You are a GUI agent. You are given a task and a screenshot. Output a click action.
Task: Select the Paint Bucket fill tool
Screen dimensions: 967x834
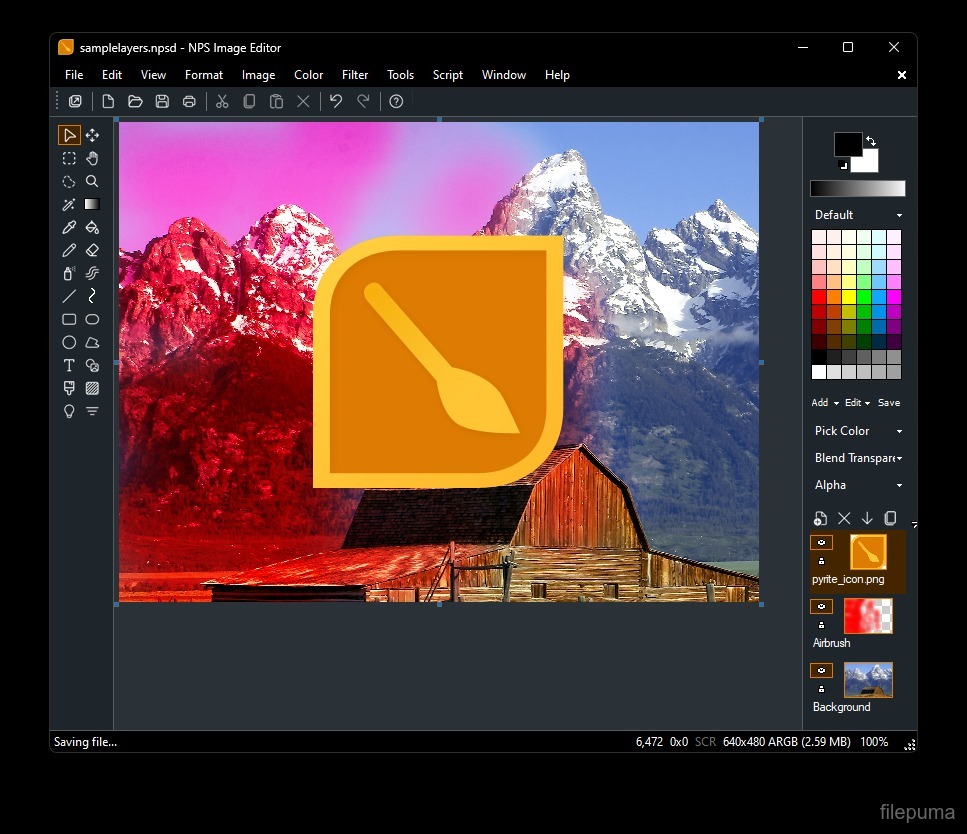pos(92,228)
